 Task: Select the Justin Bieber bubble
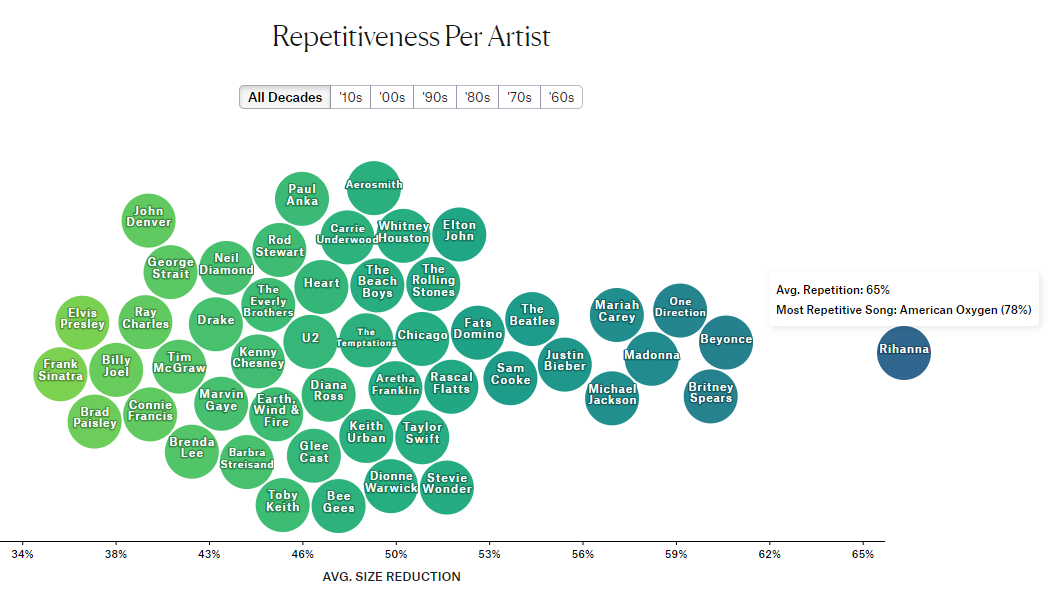tap(565, 361)
